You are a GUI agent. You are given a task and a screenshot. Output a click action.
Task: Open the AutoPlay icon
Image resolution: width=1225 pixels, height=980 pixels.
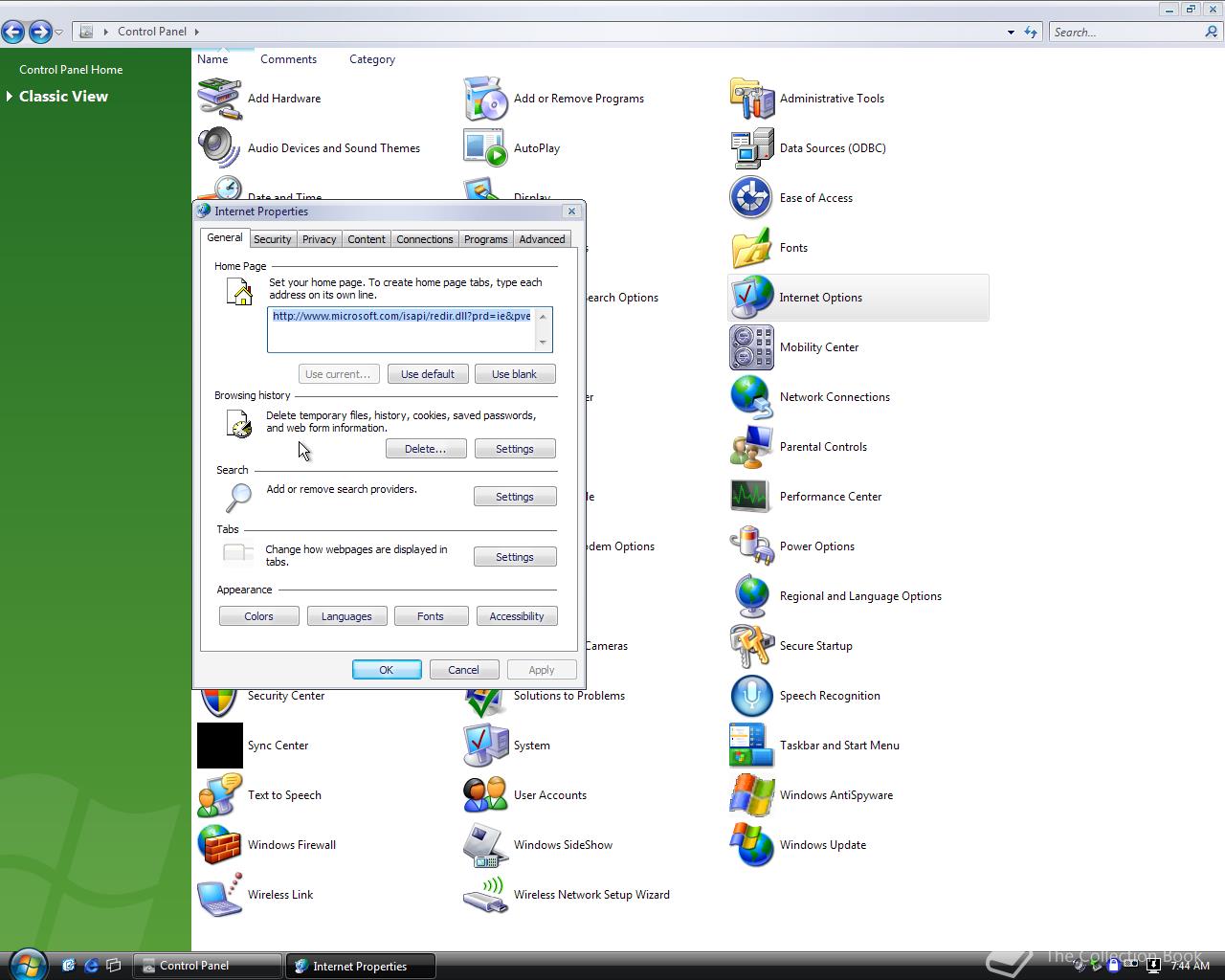[485, 148]
